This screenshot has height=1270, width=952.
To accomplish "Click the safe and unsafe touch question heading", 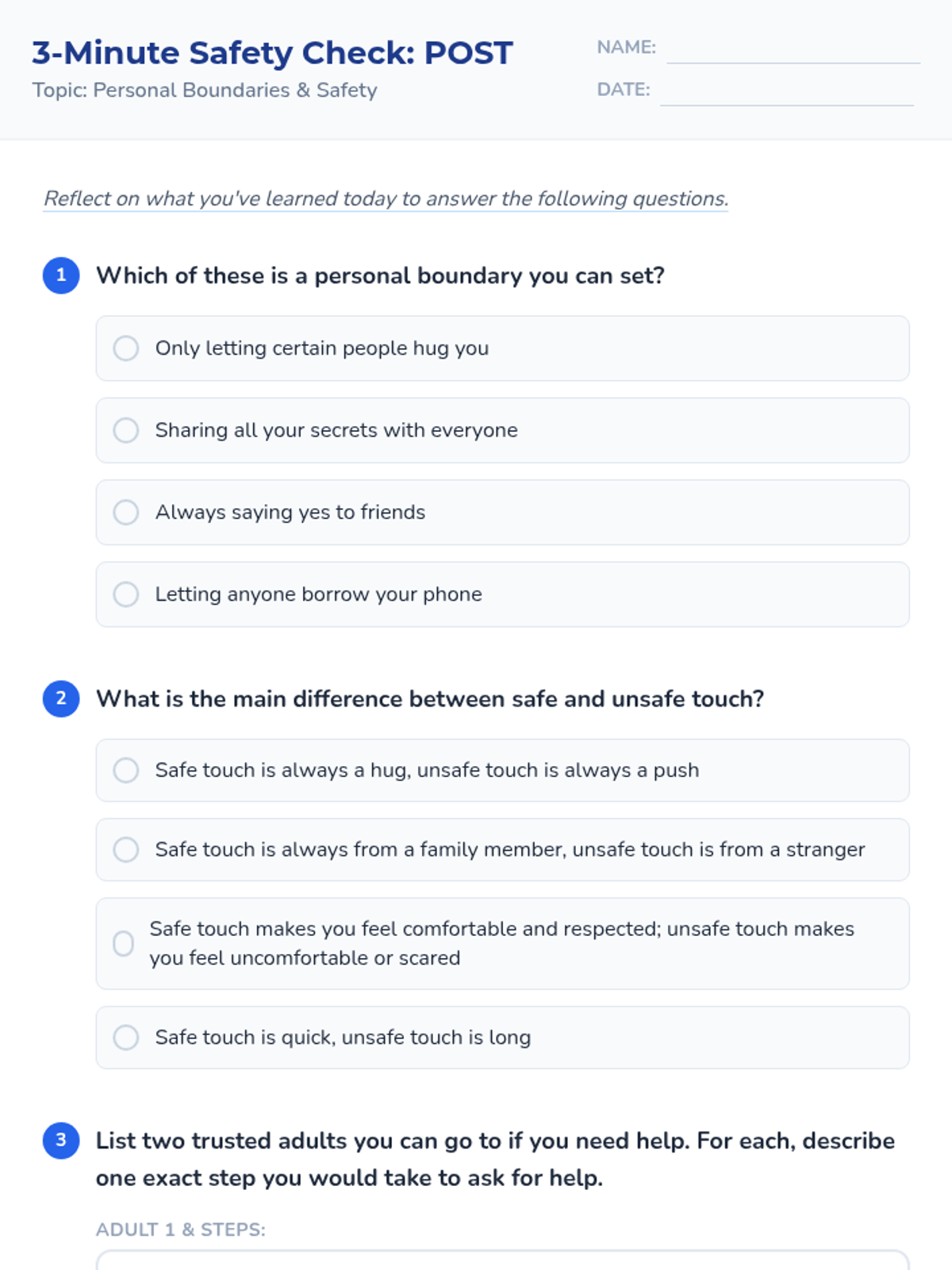I will click(429, 698).
